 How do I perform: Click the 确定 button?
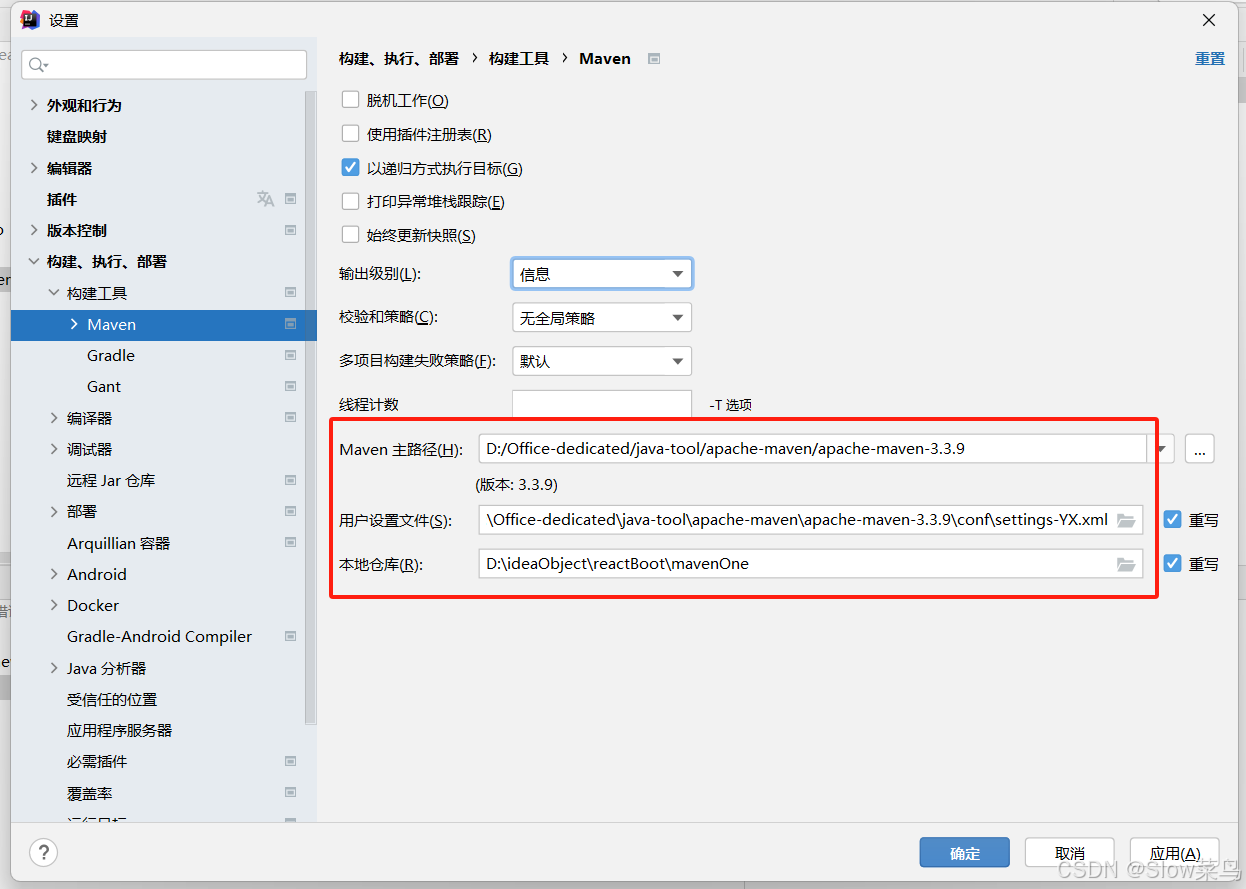[965, 853]
